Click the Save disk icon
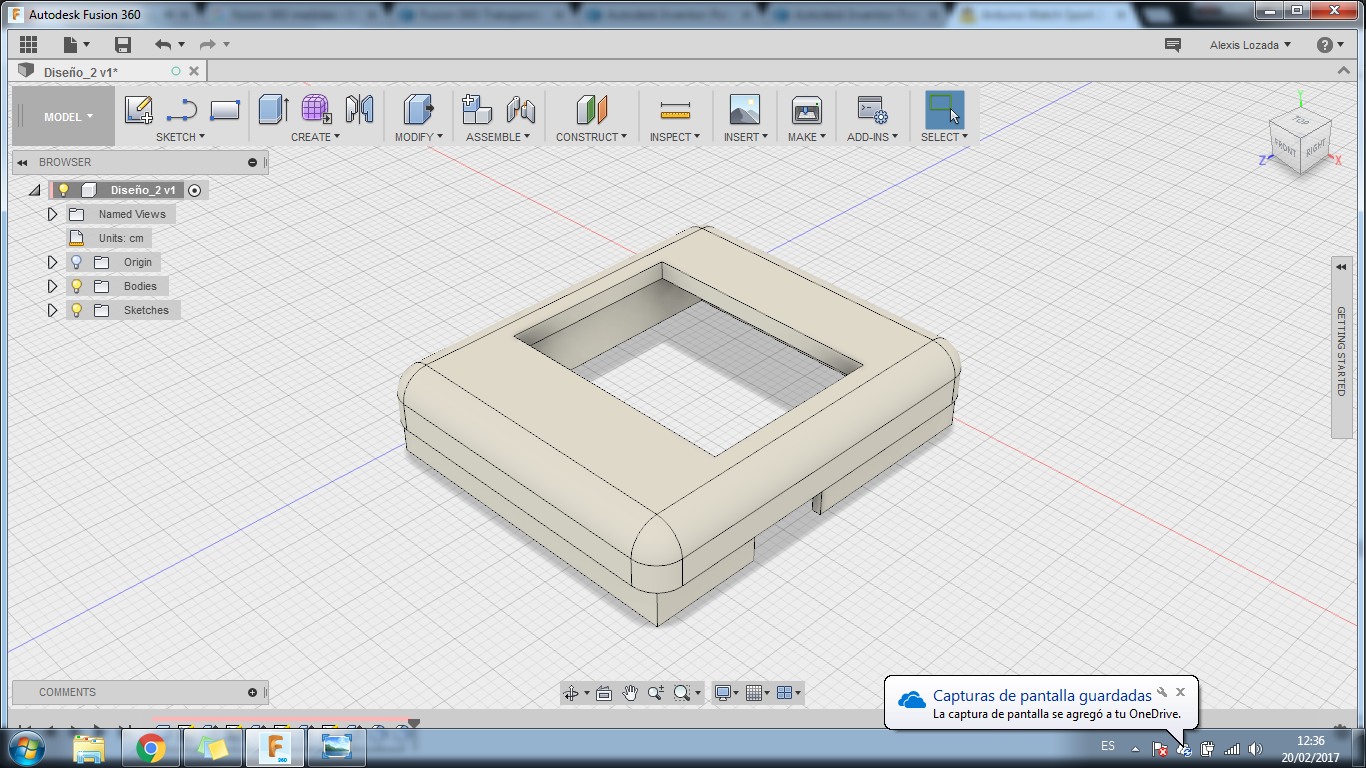 pos(123,45)
